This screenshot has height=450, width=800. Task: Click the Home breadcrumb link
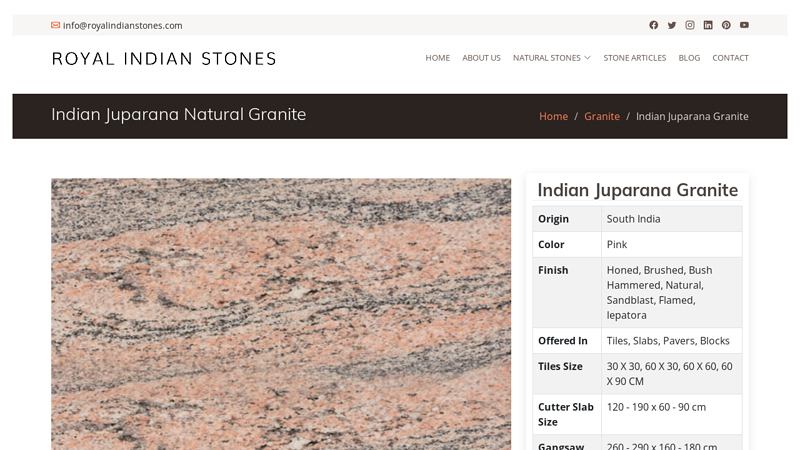coord(554,116)
